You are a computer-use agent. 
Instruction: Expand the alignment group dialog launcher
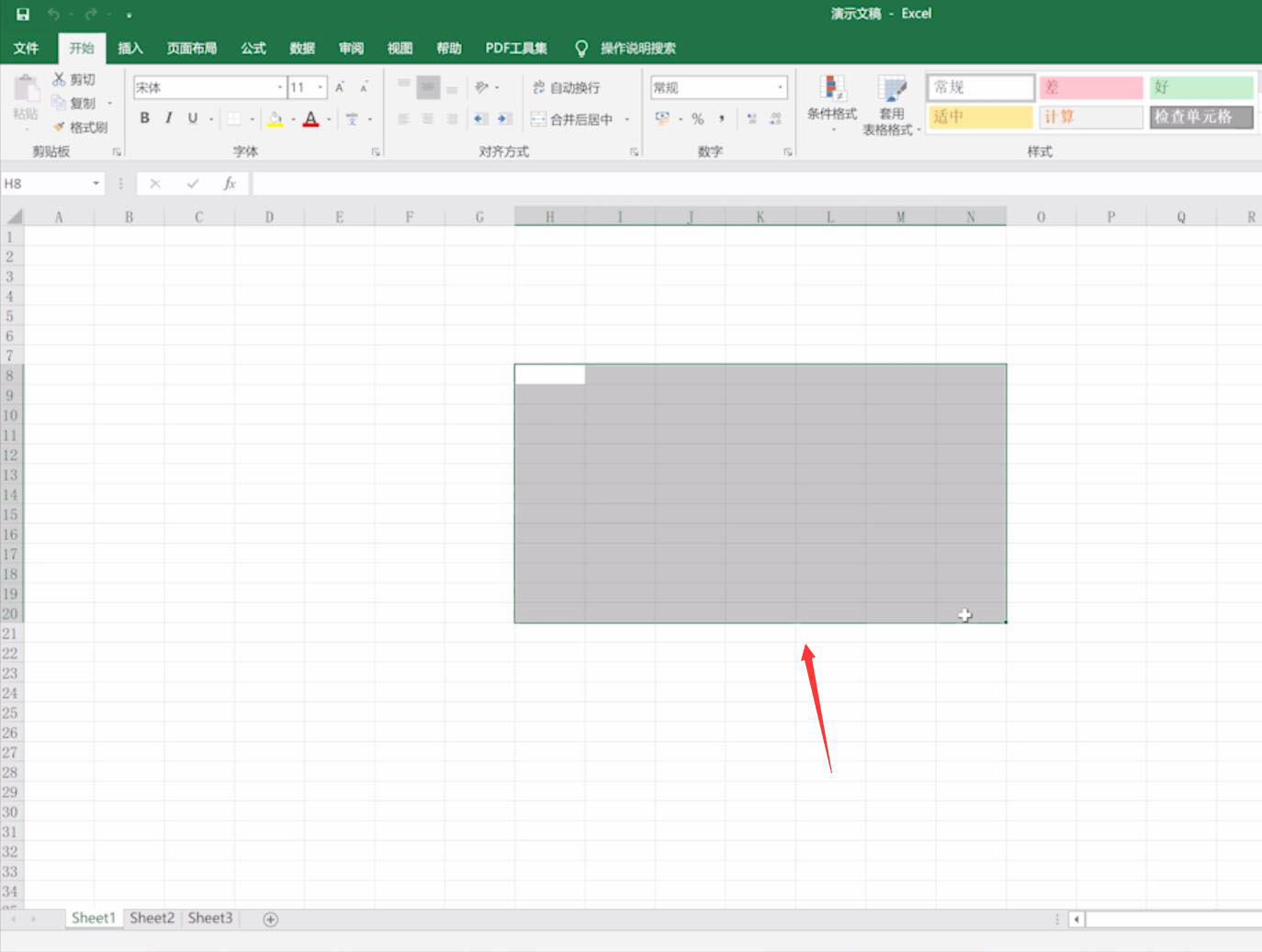pyautogui.click(x=634, y=151)
